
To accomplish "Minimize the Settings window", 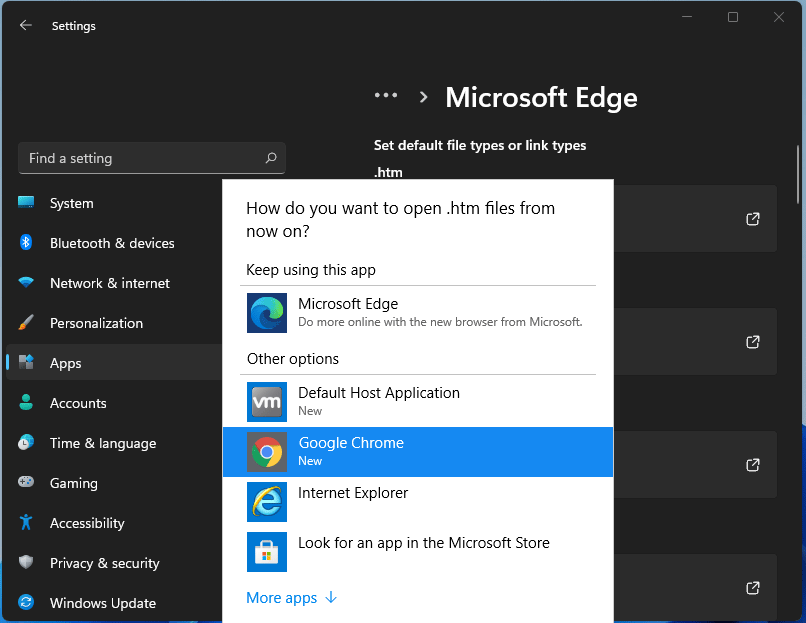I will [687, 17].
